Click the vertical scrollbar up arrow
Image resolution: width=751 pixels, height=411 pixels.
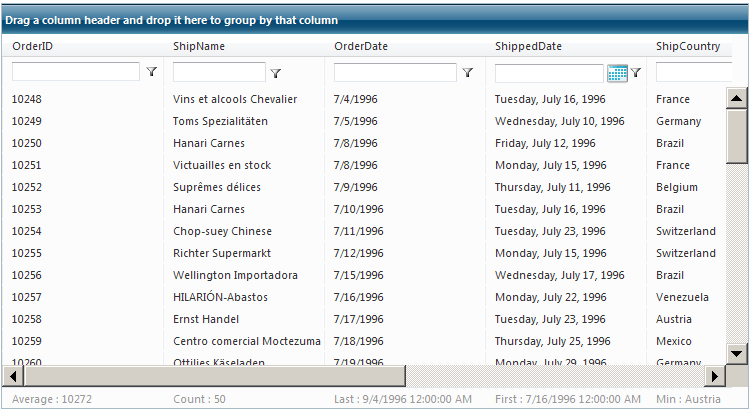pyautogui.click(x=737, y=98)
